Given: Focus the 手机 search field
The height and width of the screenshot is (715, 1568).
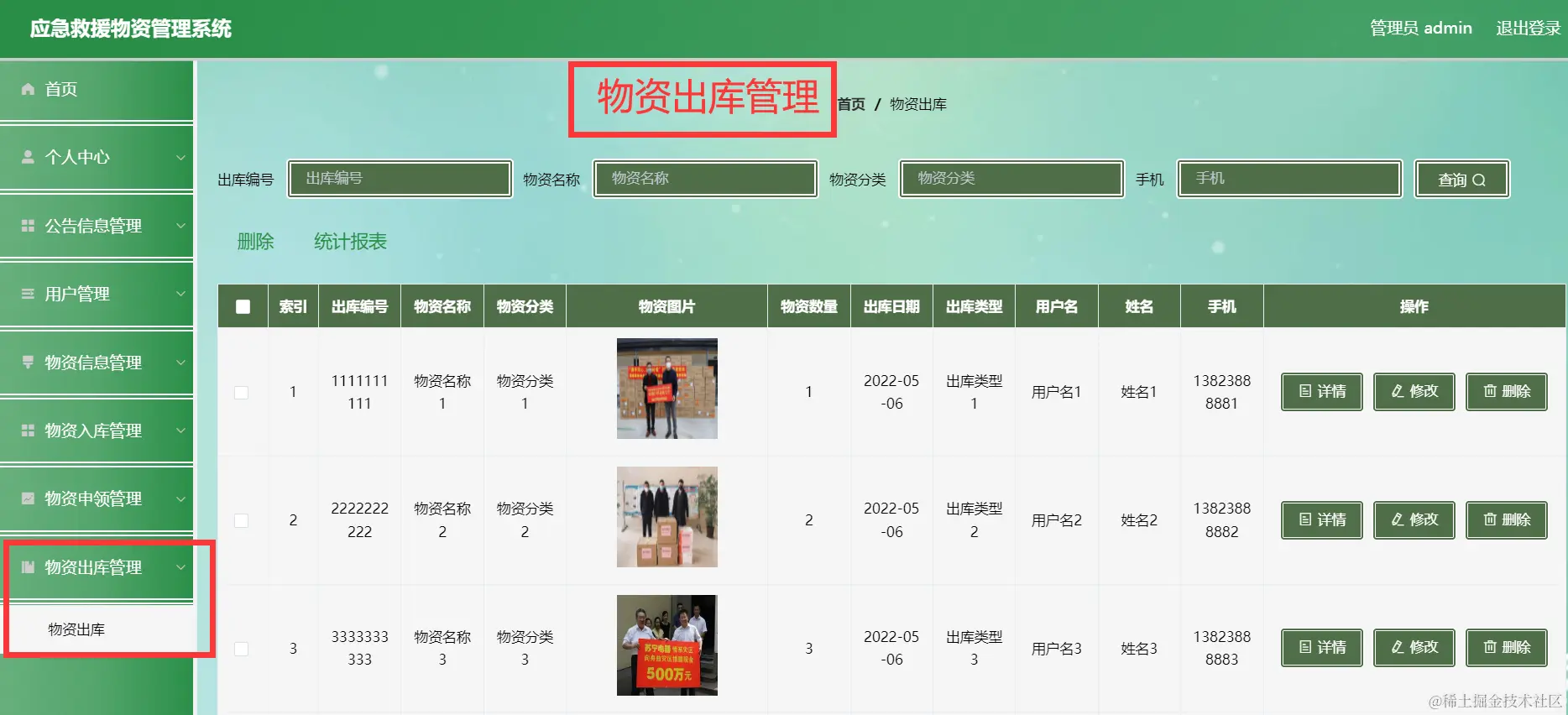Looking at the screenshot, I should (1289, 179).
